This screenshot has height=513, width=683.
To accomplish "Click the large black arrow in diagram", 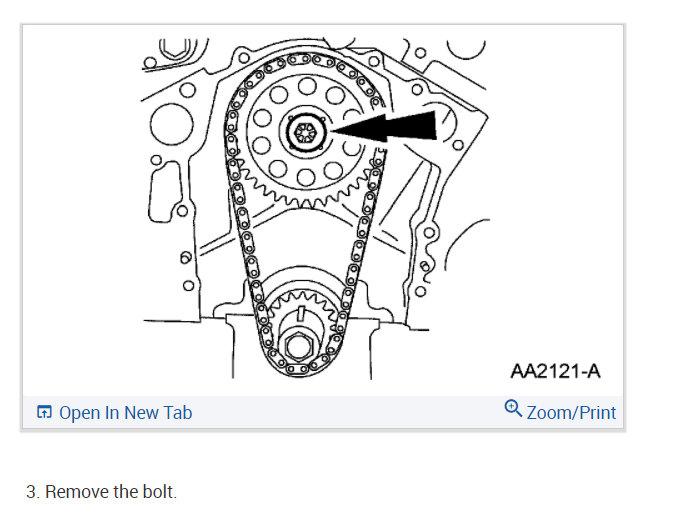I will pos(383,127).
